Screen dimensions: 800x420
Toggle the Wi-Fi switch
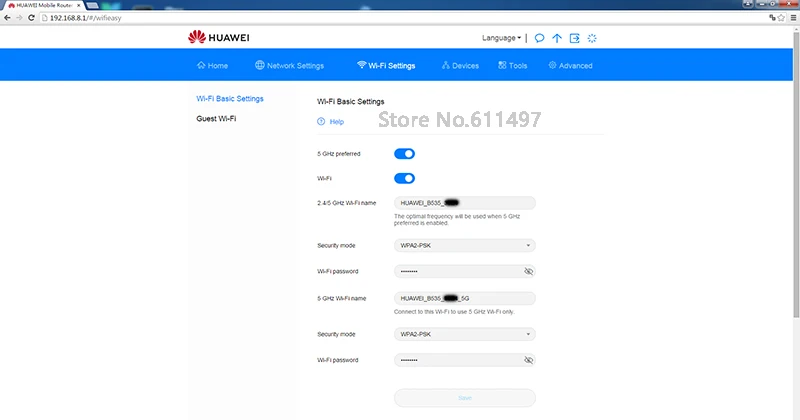[x=405, y=178]
